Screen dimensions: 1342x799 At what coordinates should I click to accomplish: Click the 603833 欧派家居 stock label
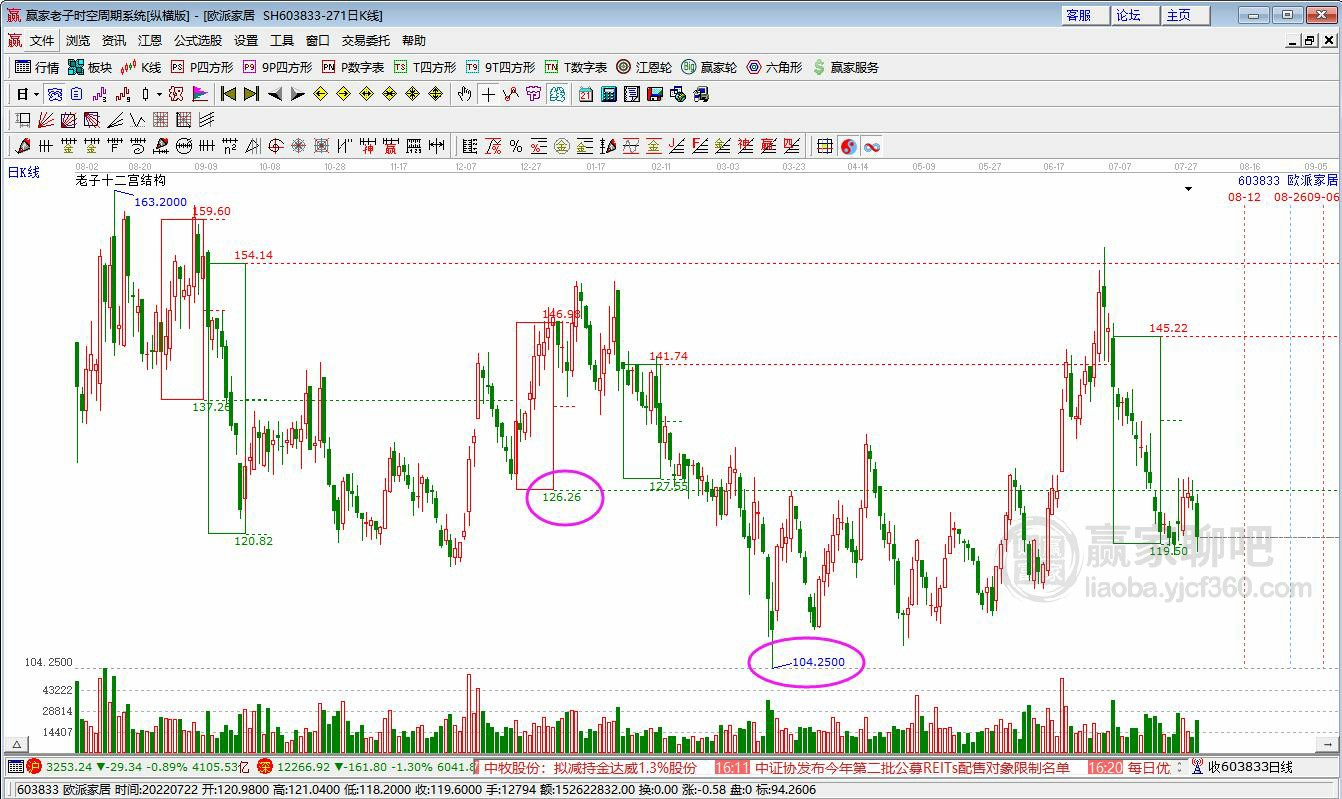(1287, 180)
